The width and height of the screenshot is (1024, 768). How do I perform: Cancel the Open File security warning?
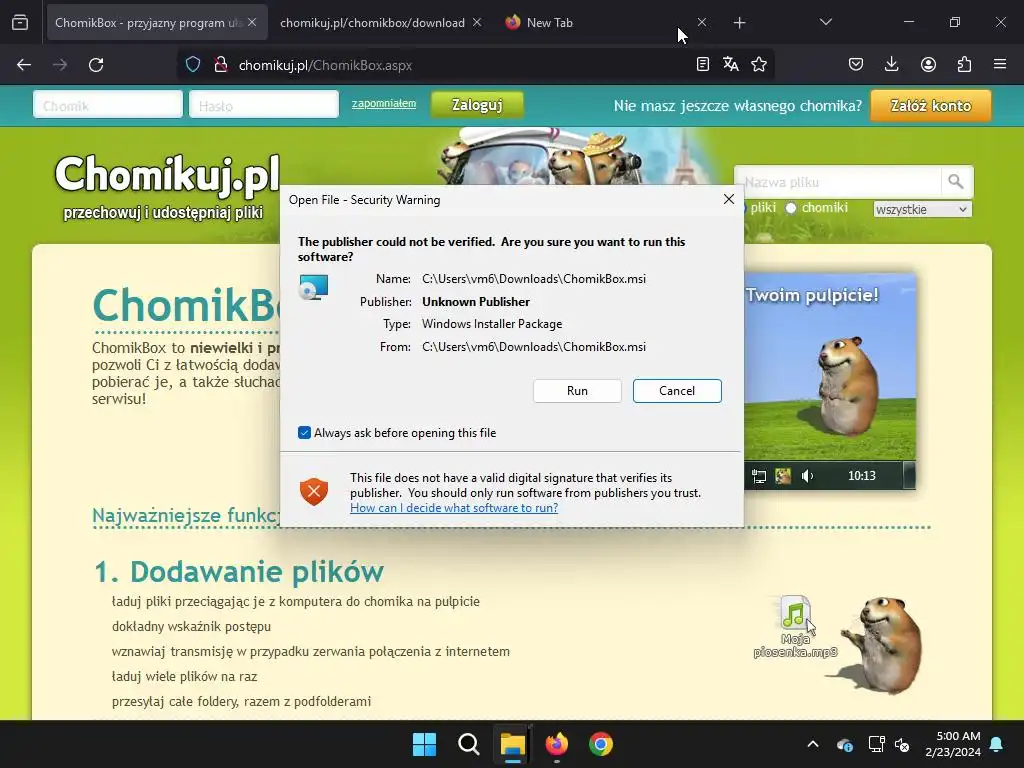click(x=677, y=391)
